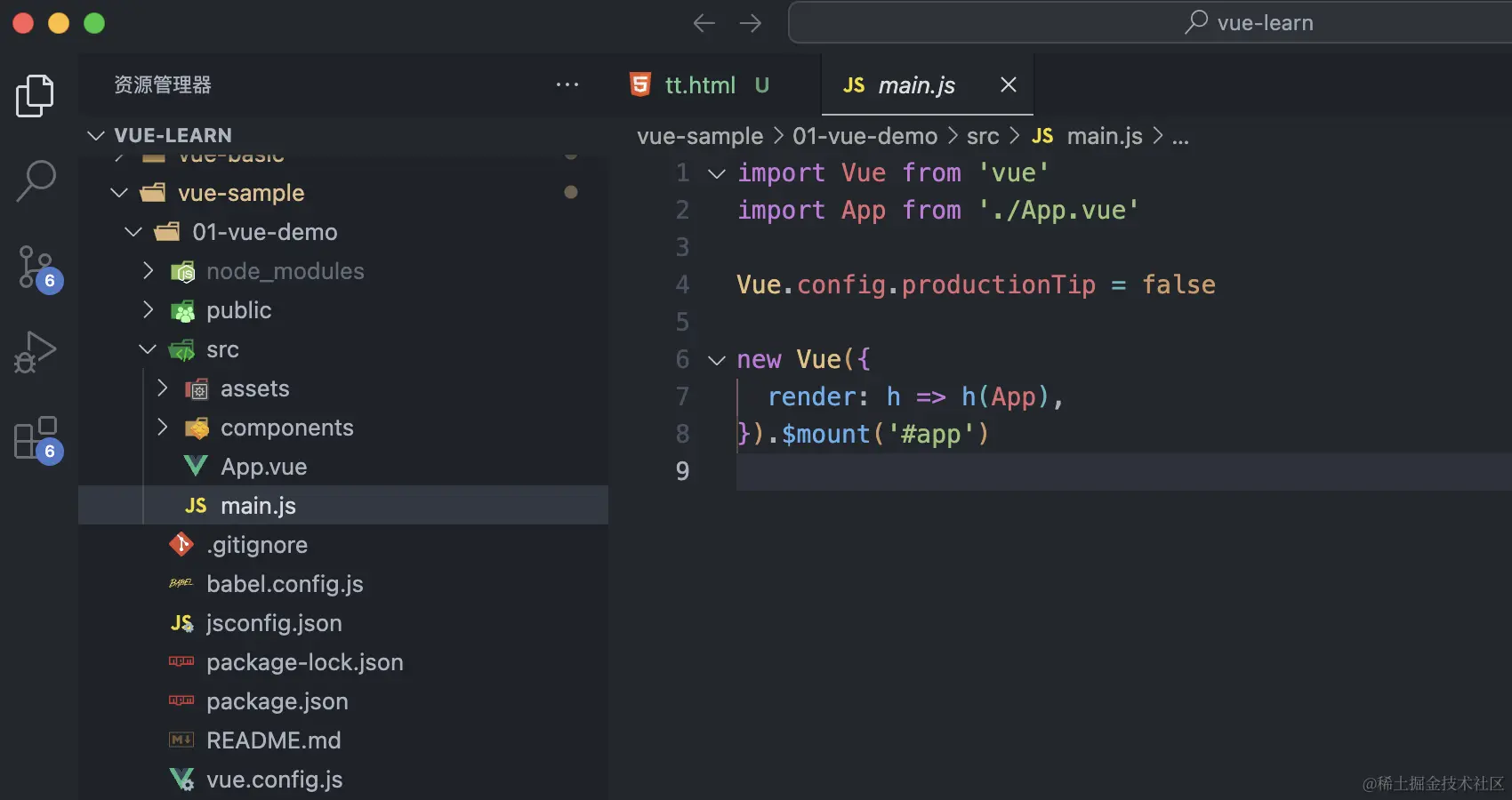Click the assets folder icon
Screen dimensions: 1512x800
197,388
